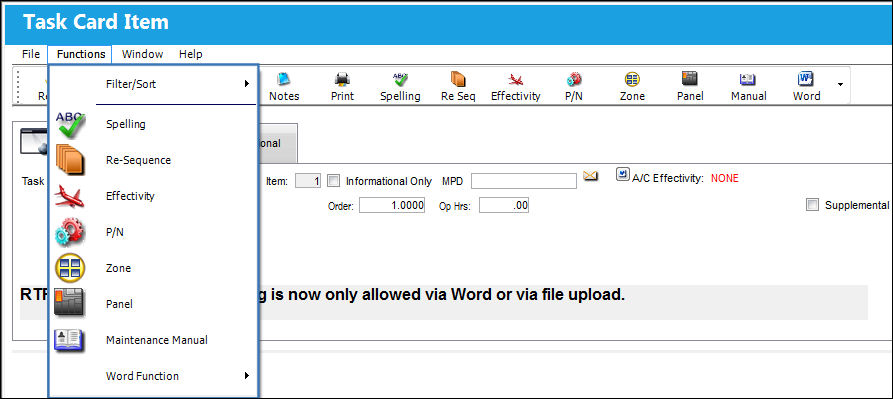The height and width of the screenshot is (399, 893).
Task: Toggle the Informational Only checkbox
Action: (x=334, y=181)
